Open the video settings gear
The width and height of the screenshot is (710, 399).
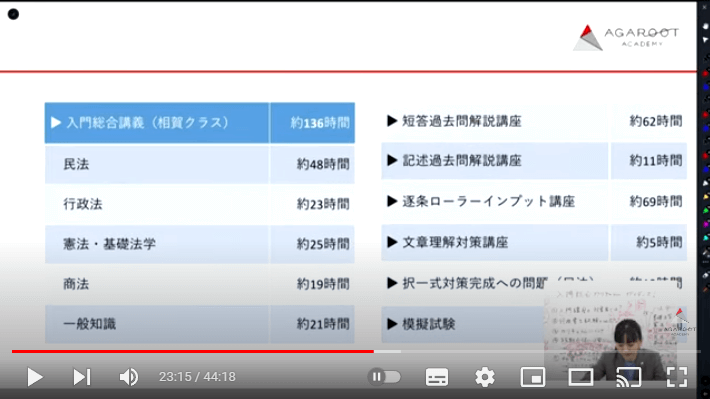point(485,377)
